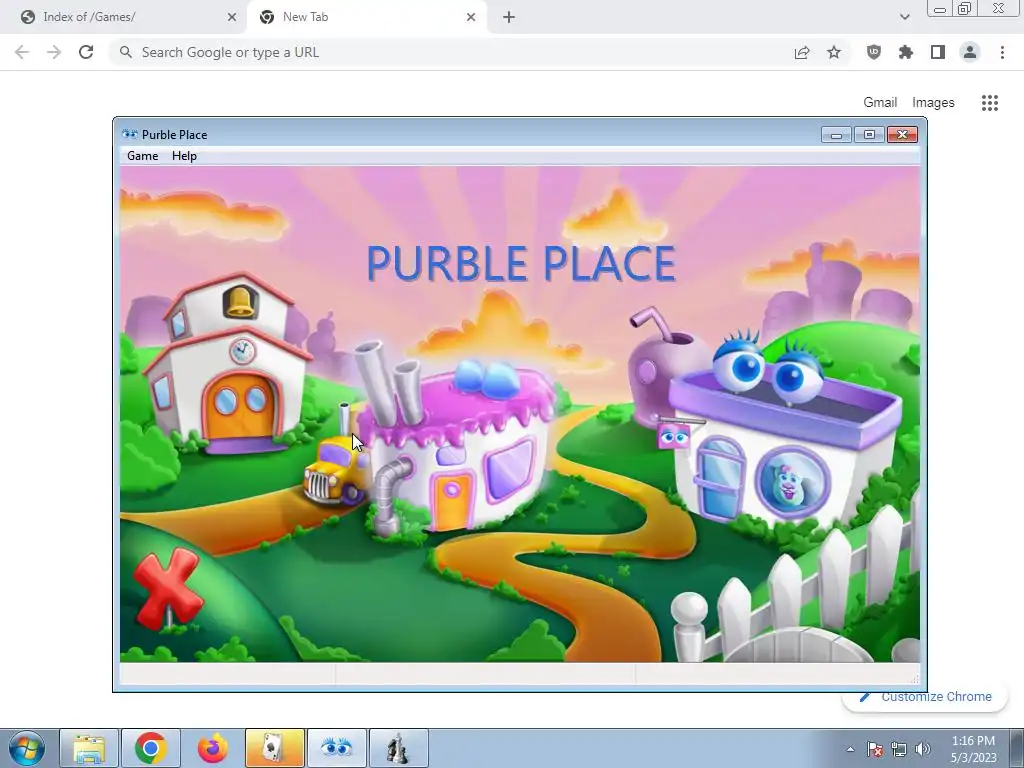Click the Customize Chrome button
Image resolution: width=1024 pixels, height=768 pixels.
pos(925,696)
